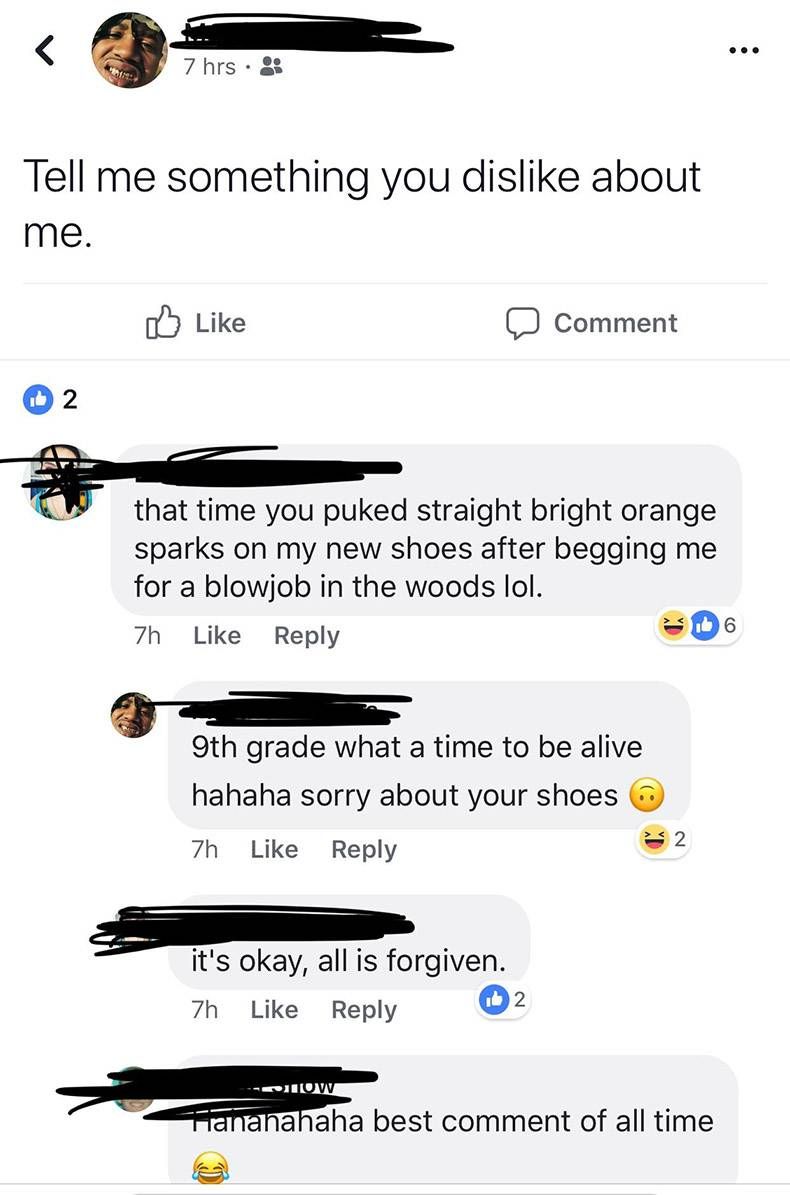Open the three-dot post options menu
790x1195 pixels.
[x=743, y=50]
